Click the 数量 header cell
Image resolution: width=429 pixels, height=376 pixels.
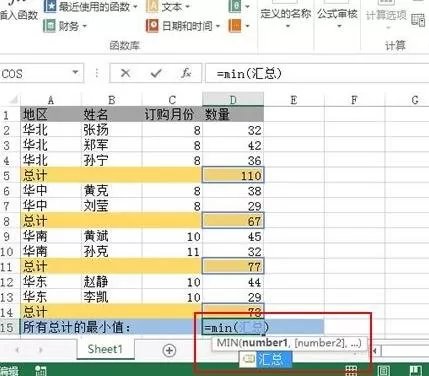pos(233,115)
